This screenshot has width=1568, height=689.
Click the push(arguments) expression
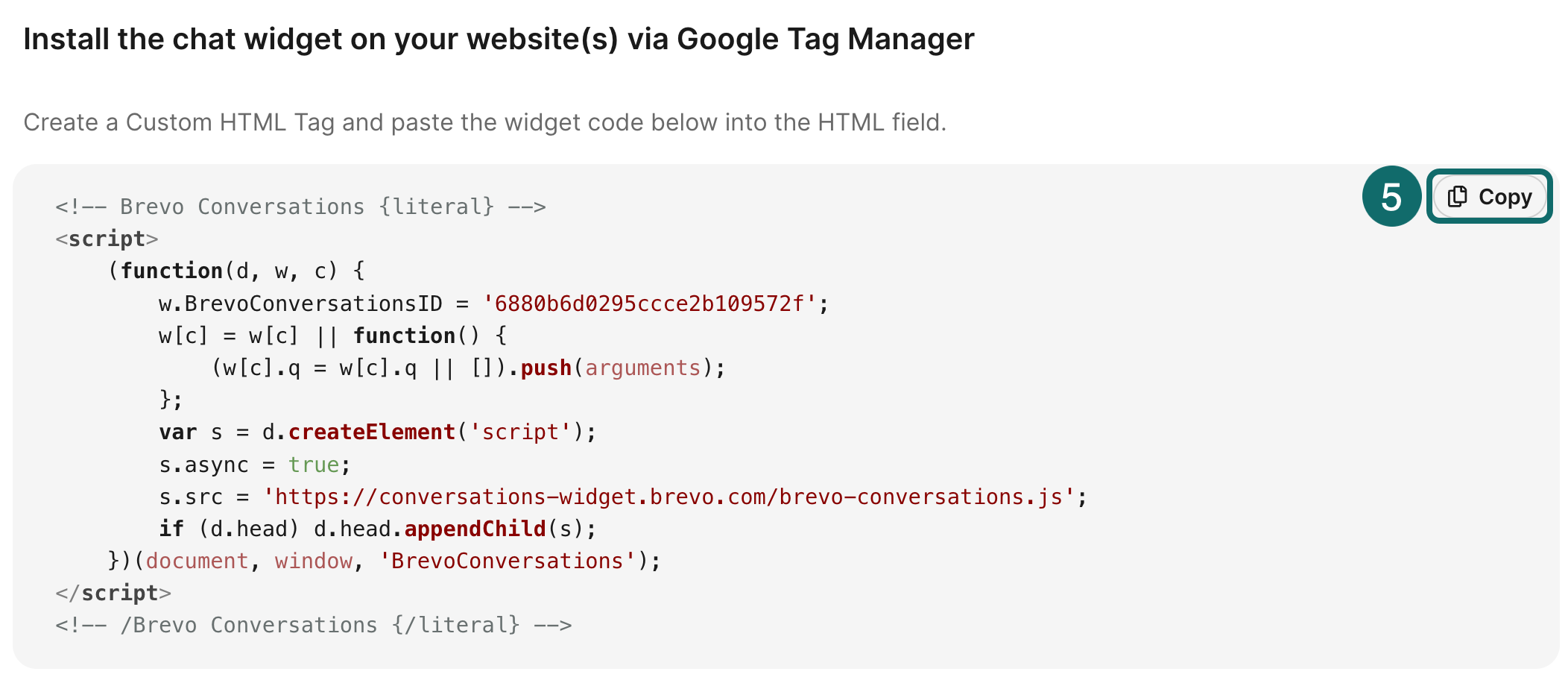[x=622, y=367]
